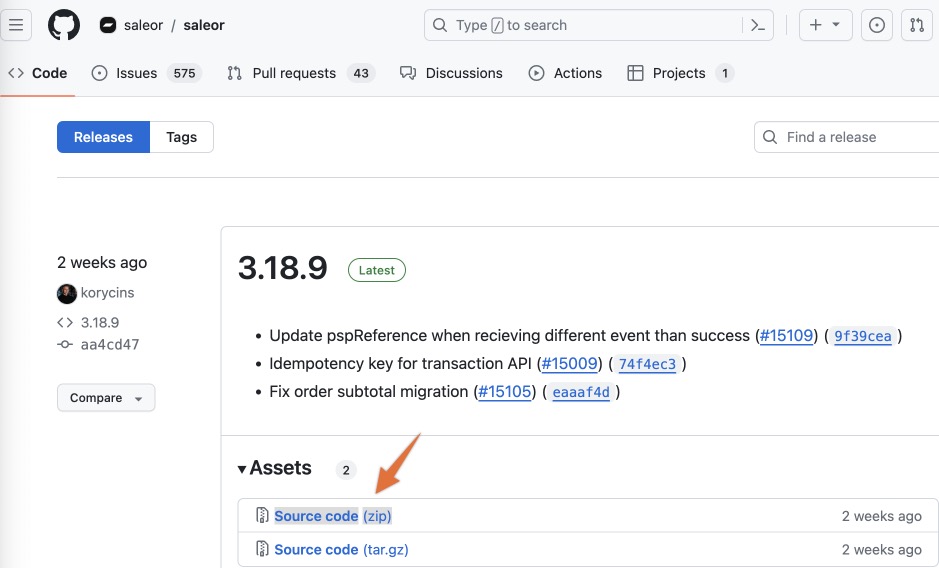This screenshot has width=939, height=568.
Task: Switch to the Discussions tab
Action: [x=451, y=73]
